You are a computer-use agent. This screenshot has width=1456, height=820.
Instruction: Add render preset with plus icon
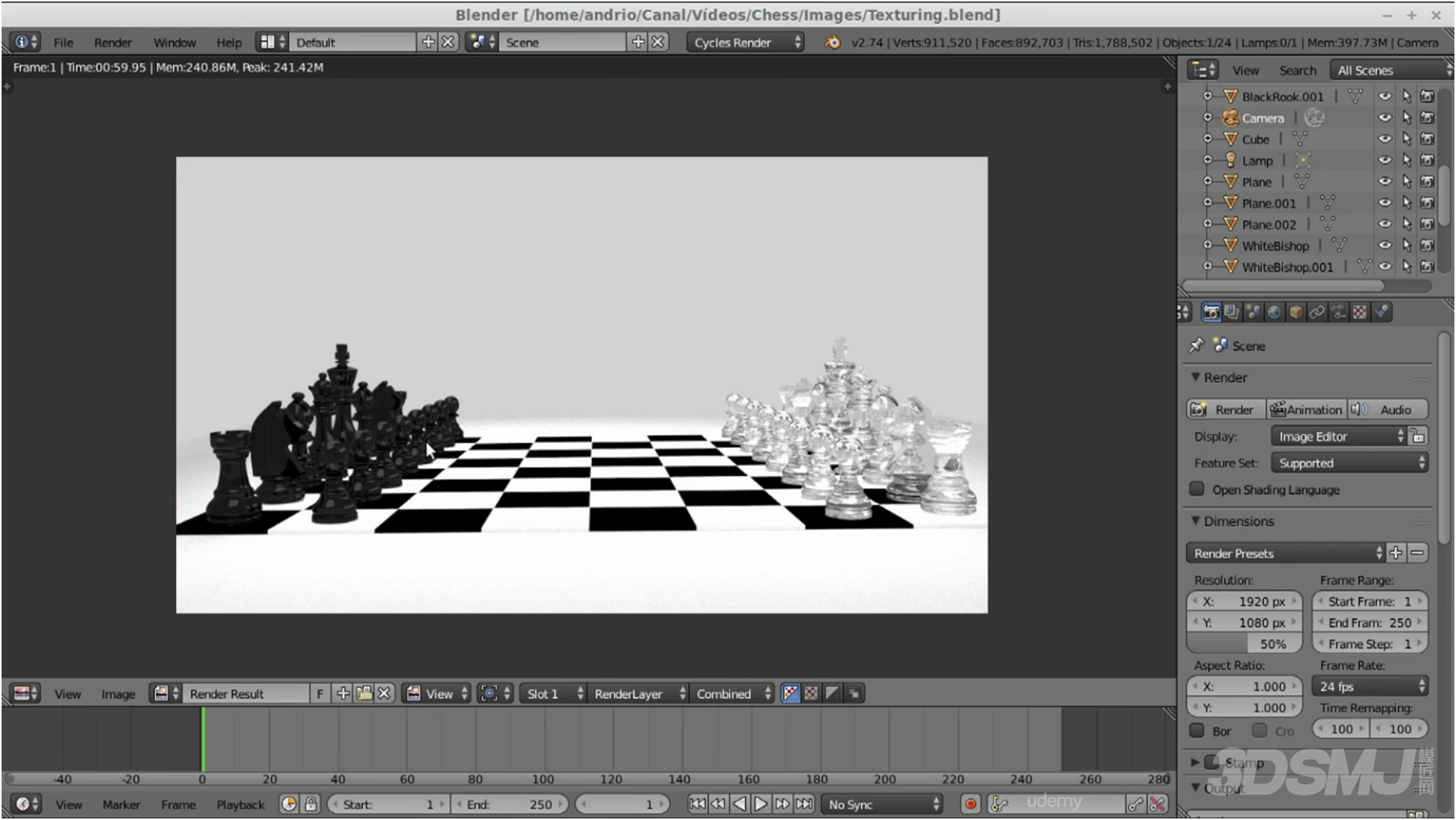click(1396, 552)
